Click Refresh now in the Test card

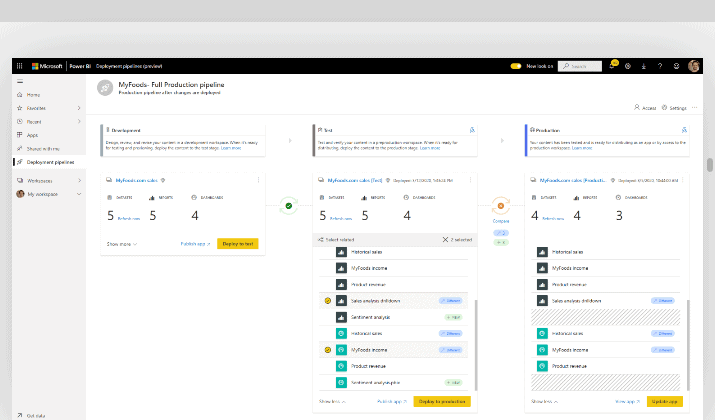pos(341,219)
